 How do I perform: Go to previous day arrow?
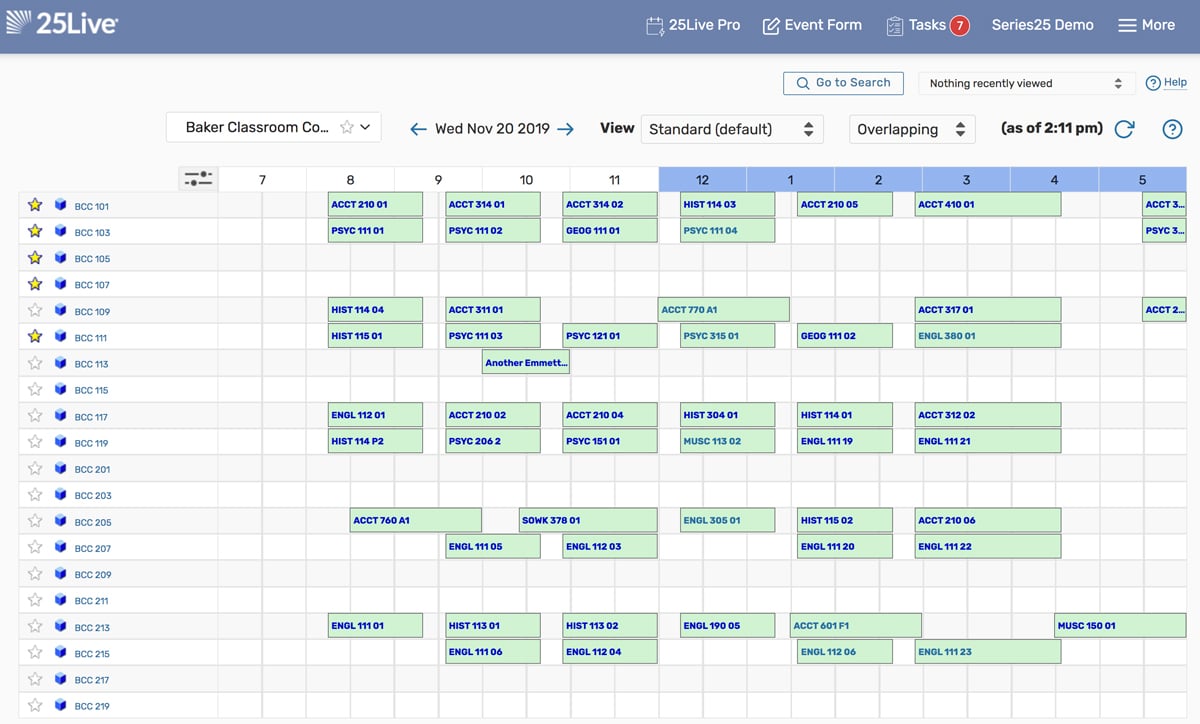click(x=419, y=129)
